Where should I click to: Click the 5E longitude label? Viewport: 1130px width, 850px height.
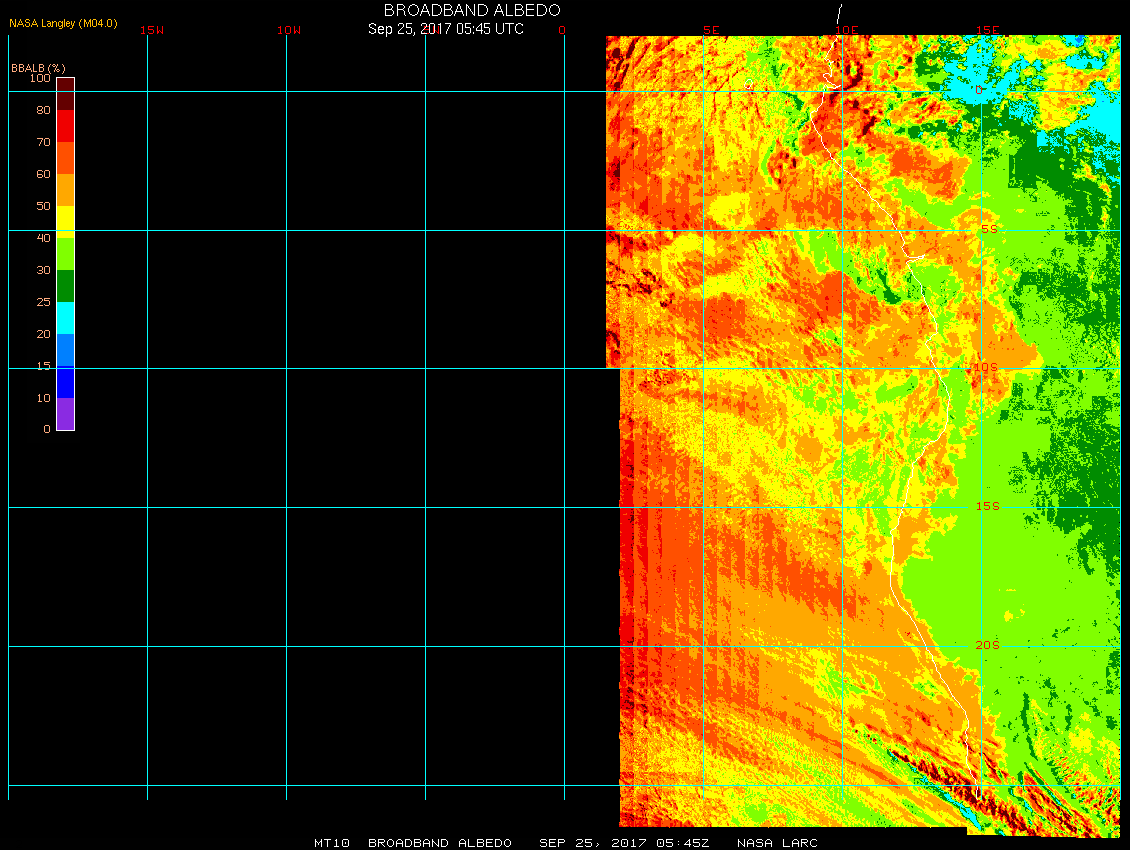711,30
